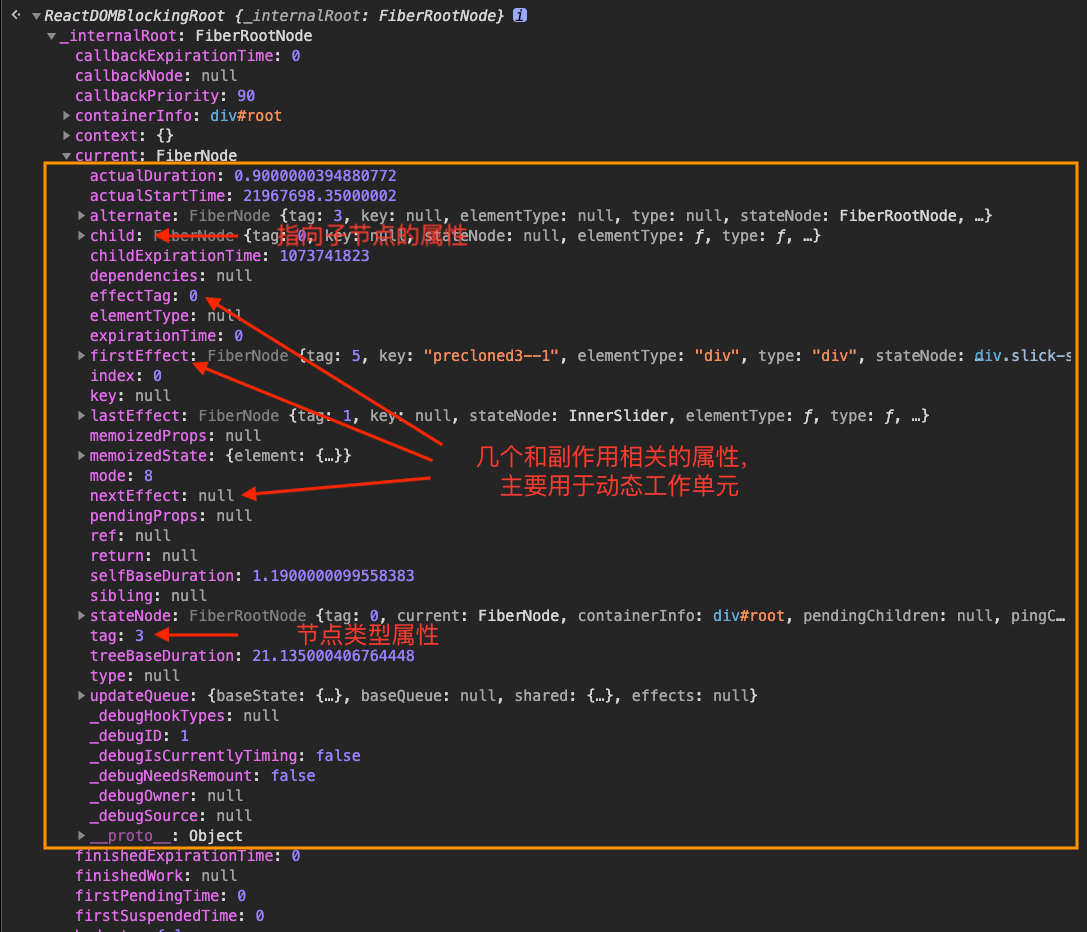Select the ref: null row
This screenshot has height=932, width=1087.
130,536
